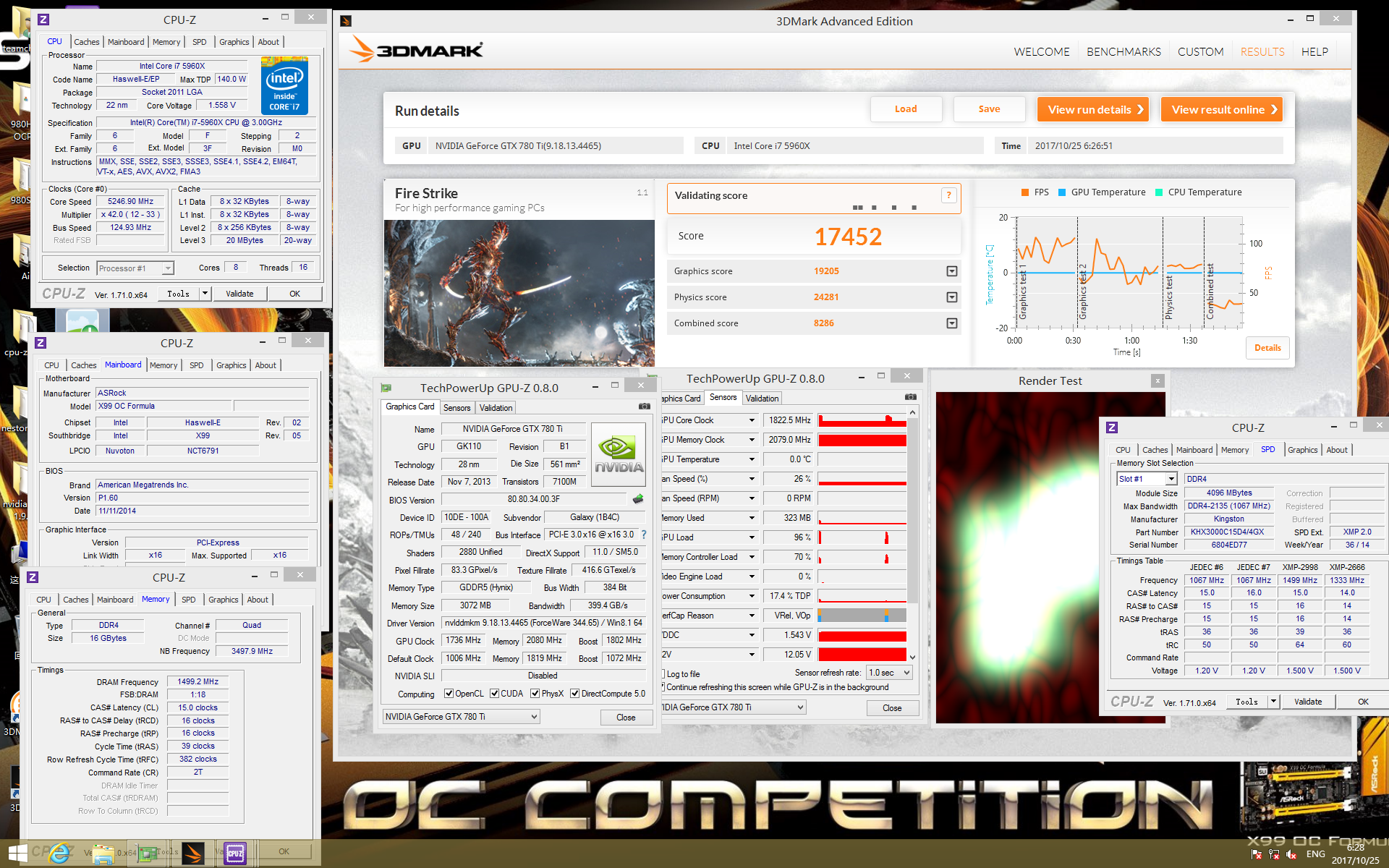Switch to 3DMark via taskbar icon
Image resolution: width=1389 pixels, height=868 pixels.
pos(192,854)
